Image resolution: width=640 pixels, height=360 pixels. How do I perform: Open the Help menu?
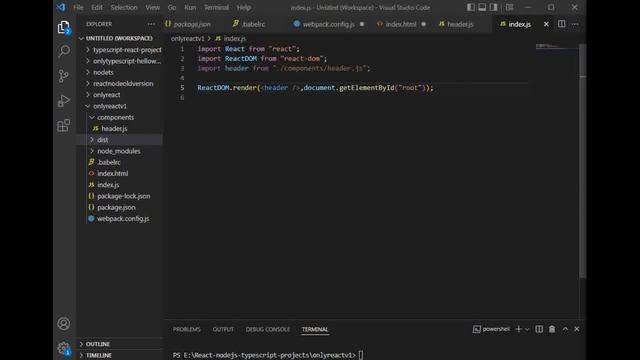tap(244, 7)
